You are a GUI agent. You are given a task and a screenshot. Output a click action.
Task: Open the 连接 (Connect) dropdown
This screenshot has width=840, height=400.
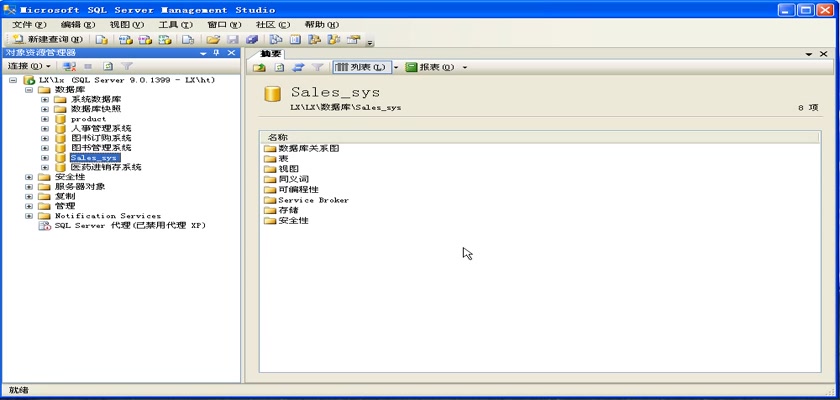[x=29, y=66]
